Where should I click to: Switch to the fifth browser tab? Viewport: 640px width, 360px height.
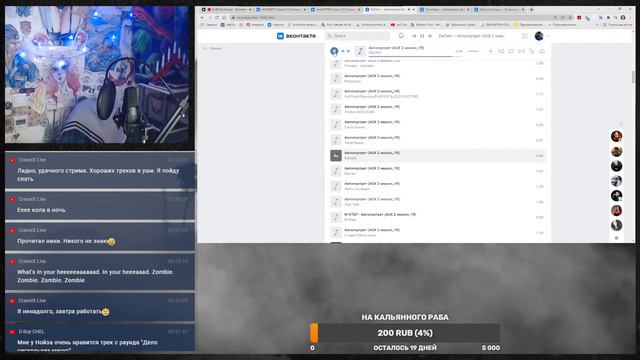[444, 9]
